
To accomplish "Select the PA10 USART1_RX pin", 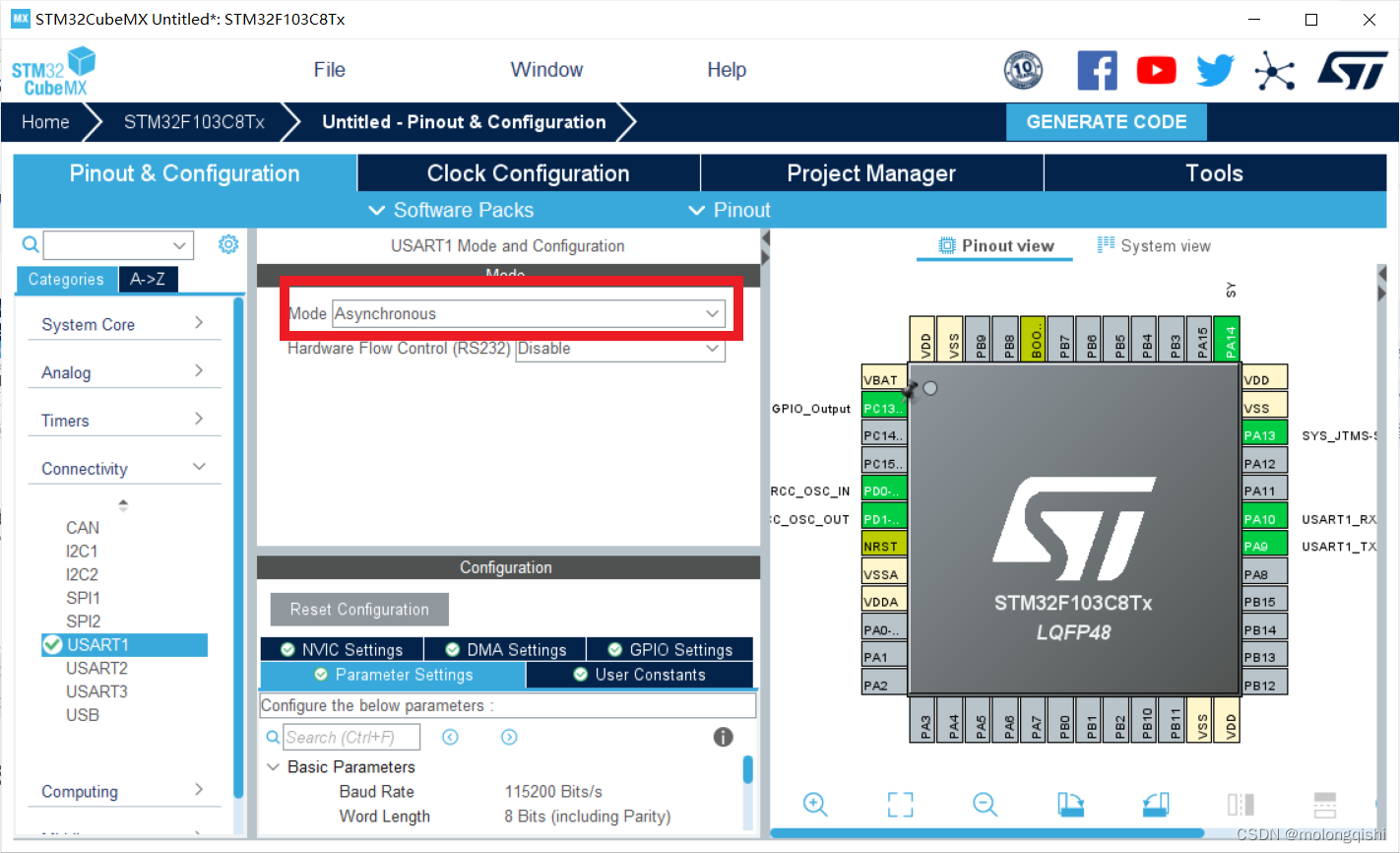I will (1265, 518).
